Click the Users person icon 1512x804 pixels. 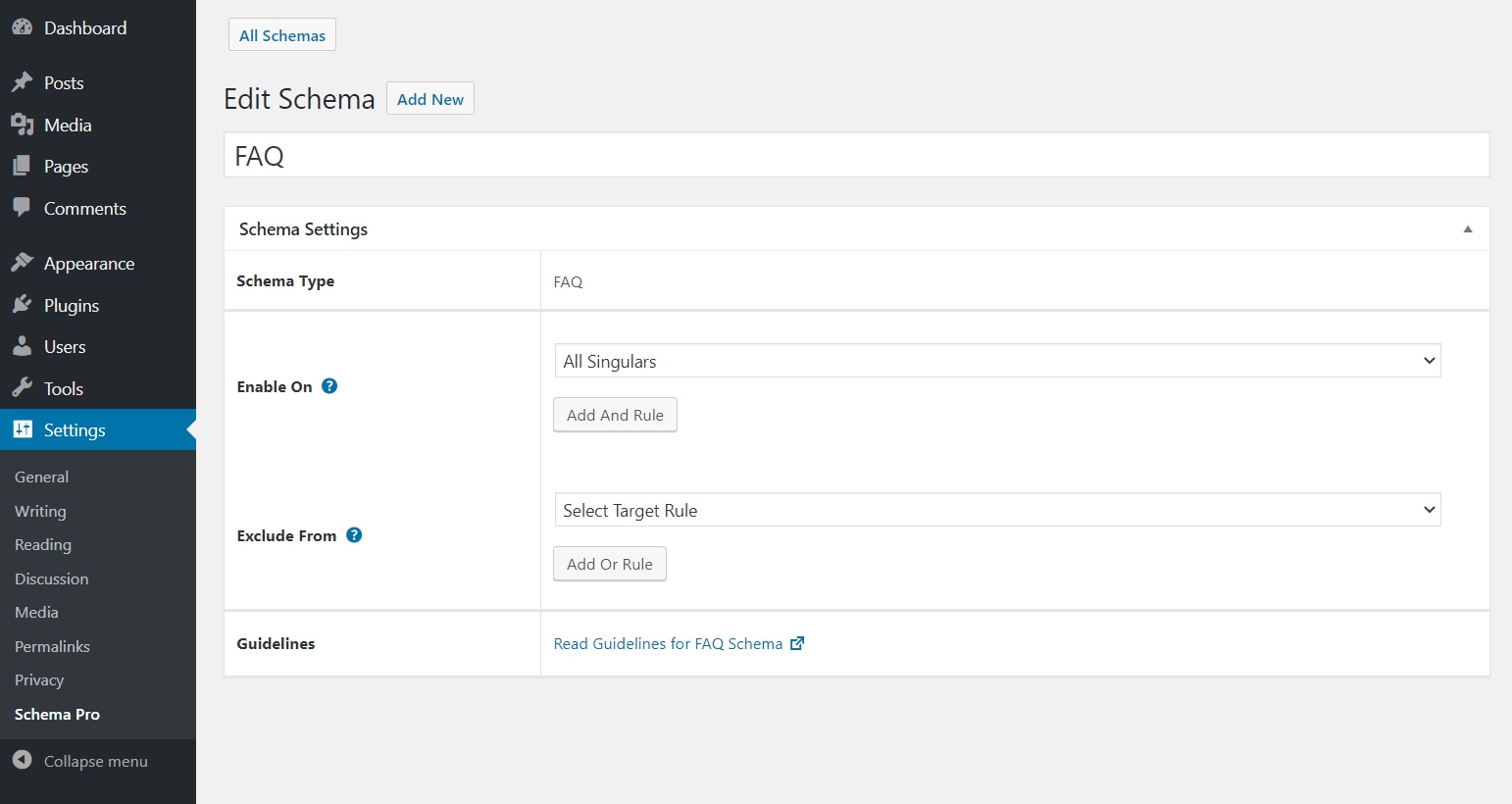point(23,346)
